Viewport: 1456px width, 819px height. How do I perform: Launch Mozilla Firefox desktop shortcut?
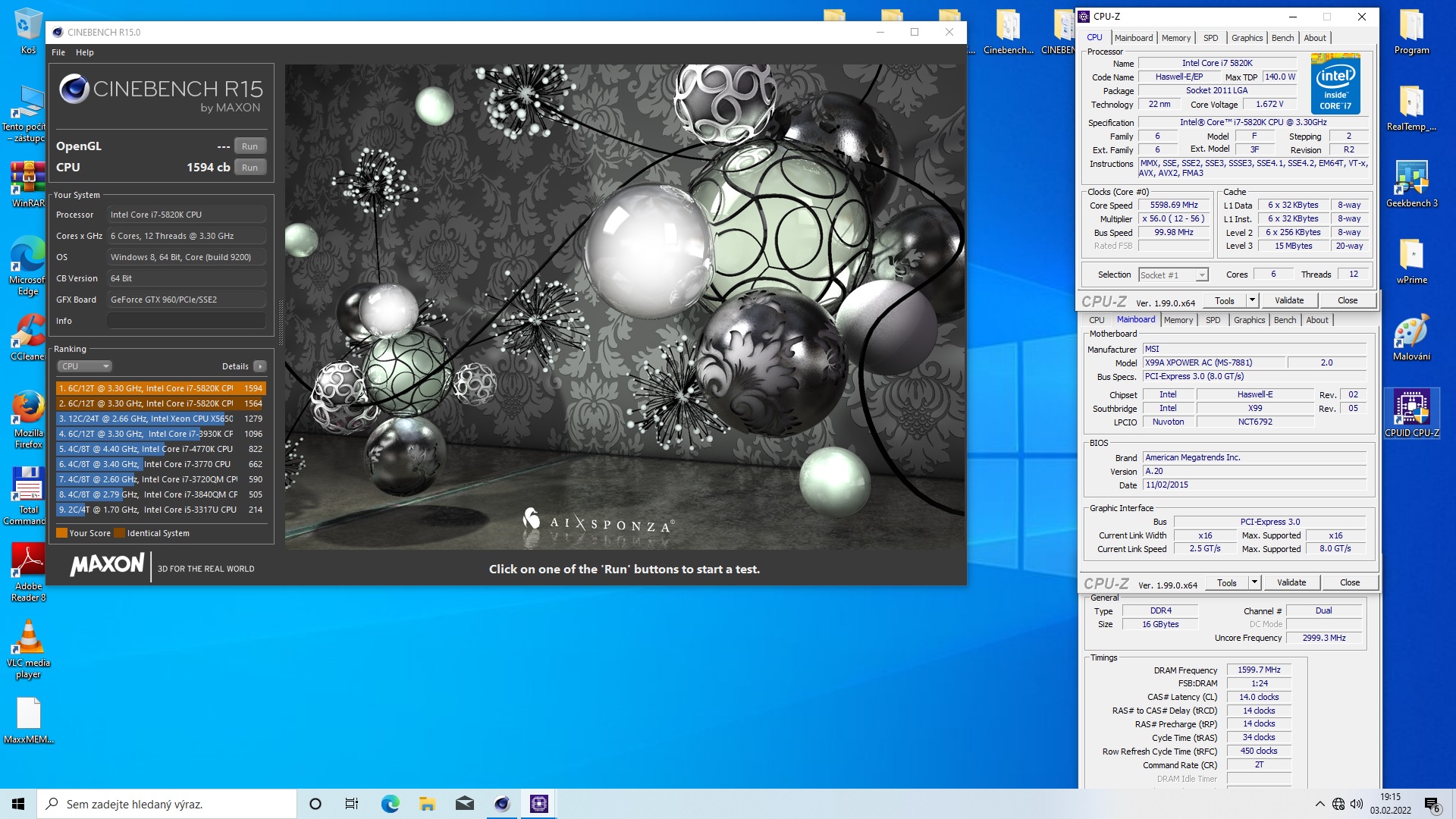(28, 419)
